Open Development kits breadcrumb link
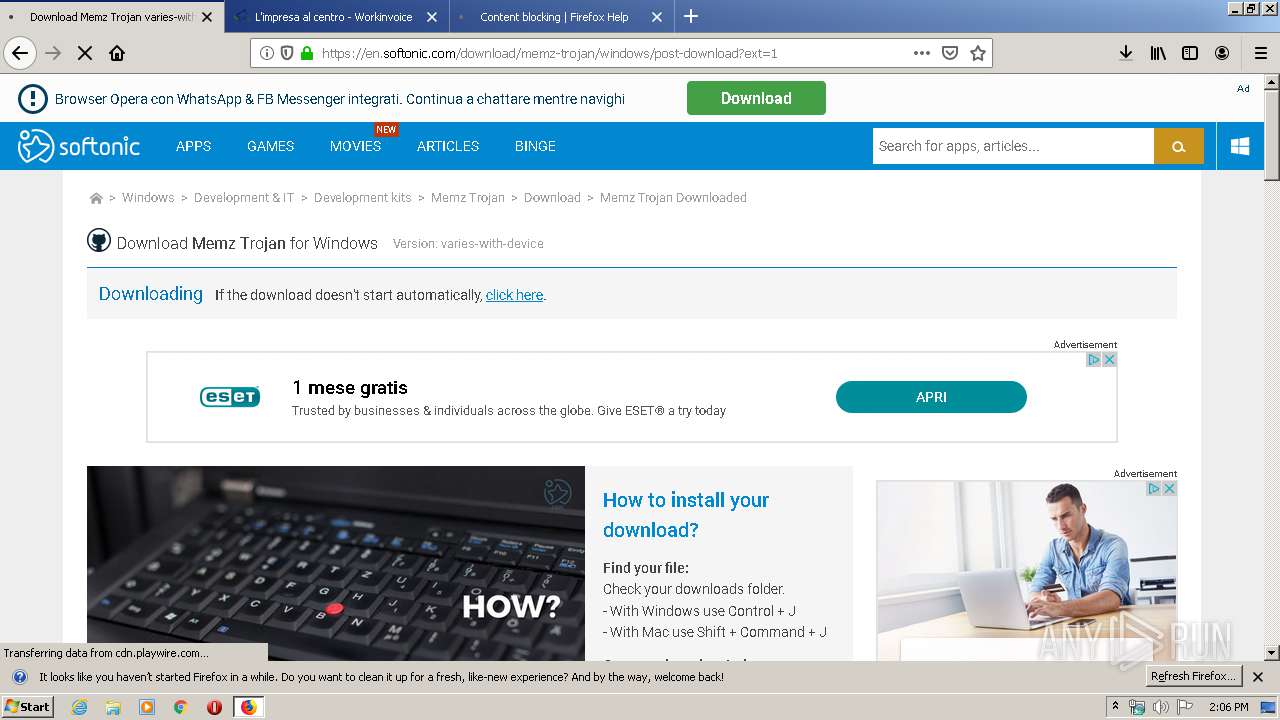Image resolution: width=1280 pixels, height=720 pixels. pos(363,198)
